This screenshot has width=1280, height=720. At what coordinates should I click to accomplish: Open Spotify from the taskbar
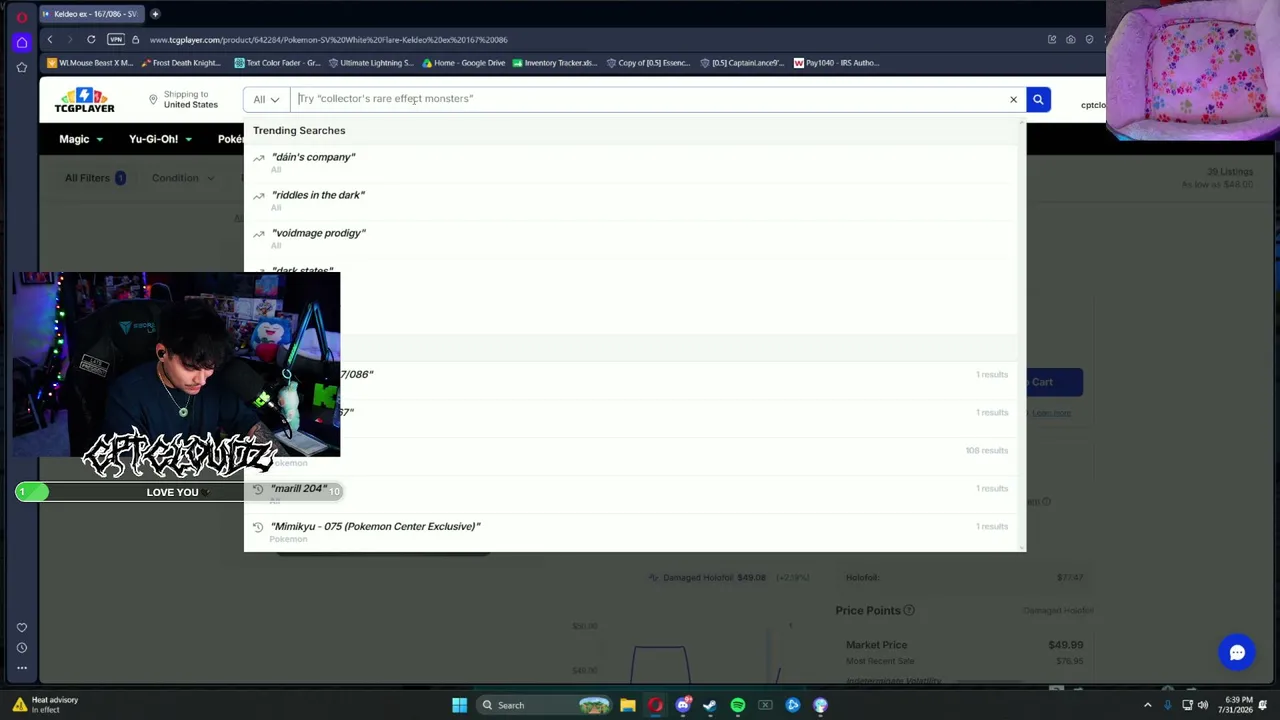click(738, 705)
